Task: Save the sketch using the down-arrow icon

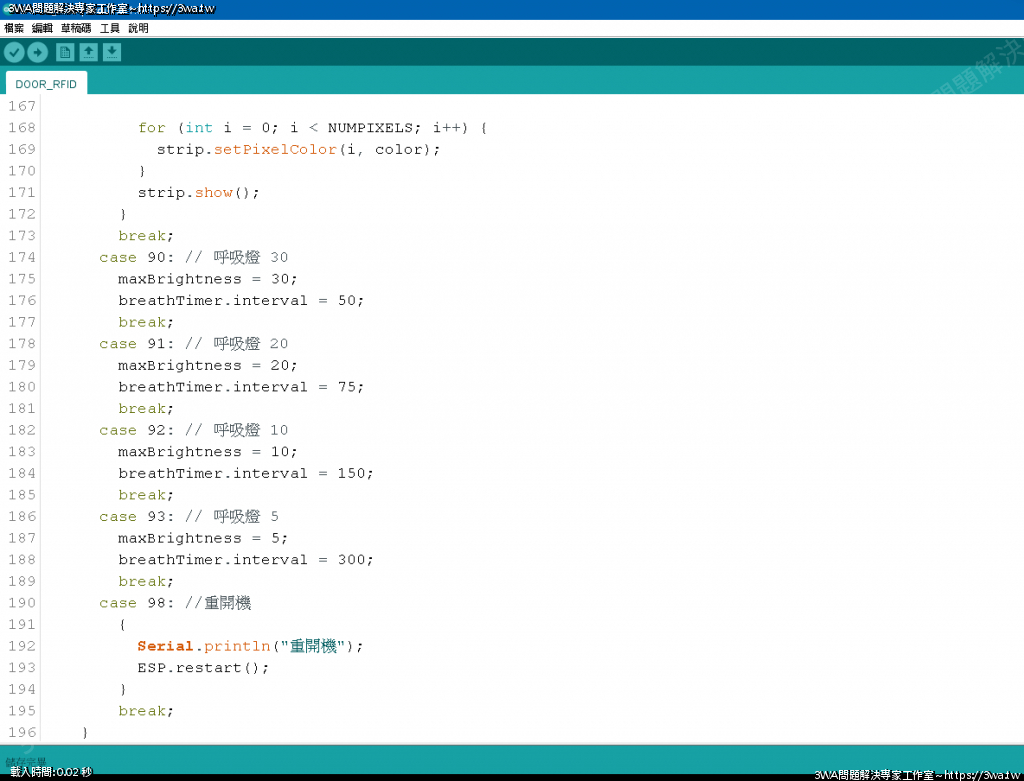Action: [x=112, y=52]
